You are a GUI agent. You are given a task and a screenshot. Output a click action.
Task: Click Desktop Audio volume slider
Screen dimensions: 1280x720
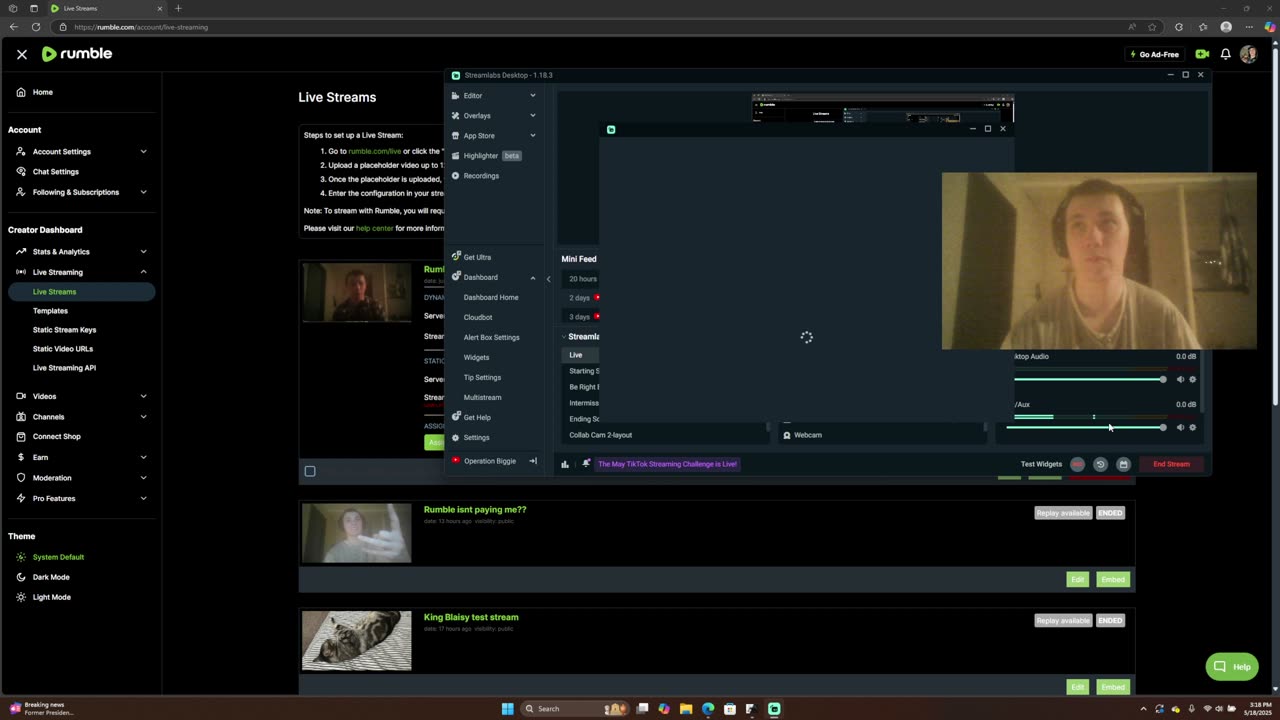click(x=1088, y=379)
